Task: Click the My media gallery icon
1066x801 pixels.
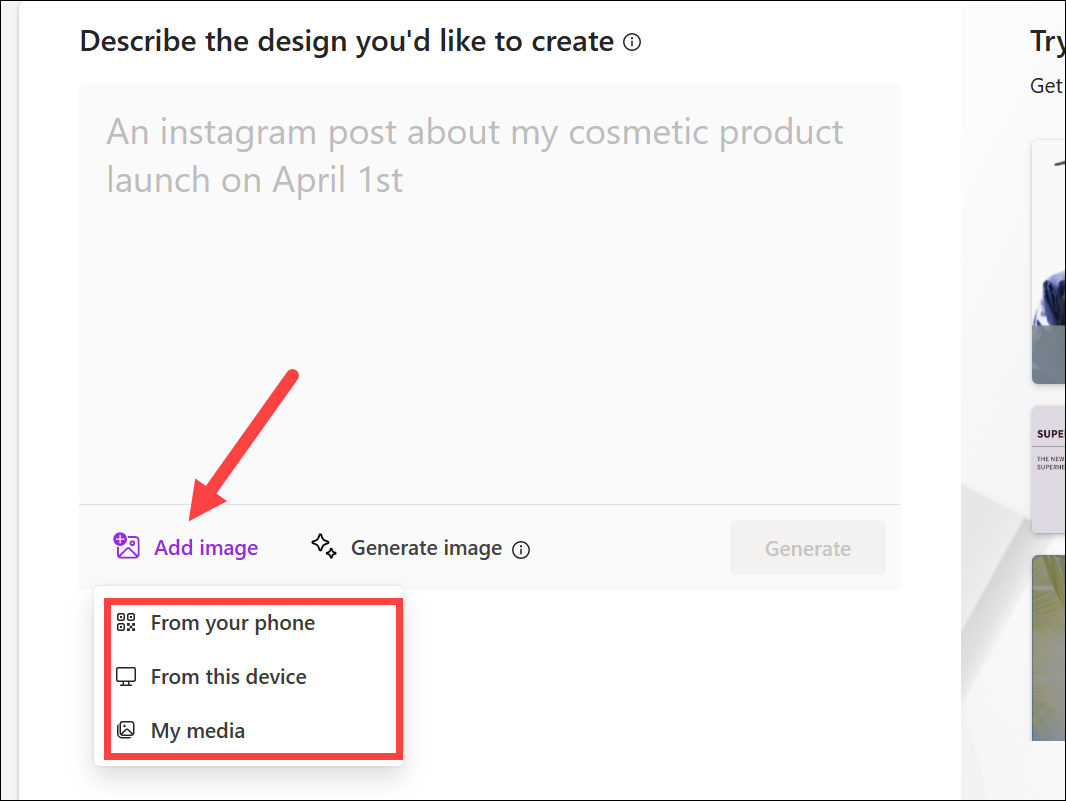Action: click(126, 730)
